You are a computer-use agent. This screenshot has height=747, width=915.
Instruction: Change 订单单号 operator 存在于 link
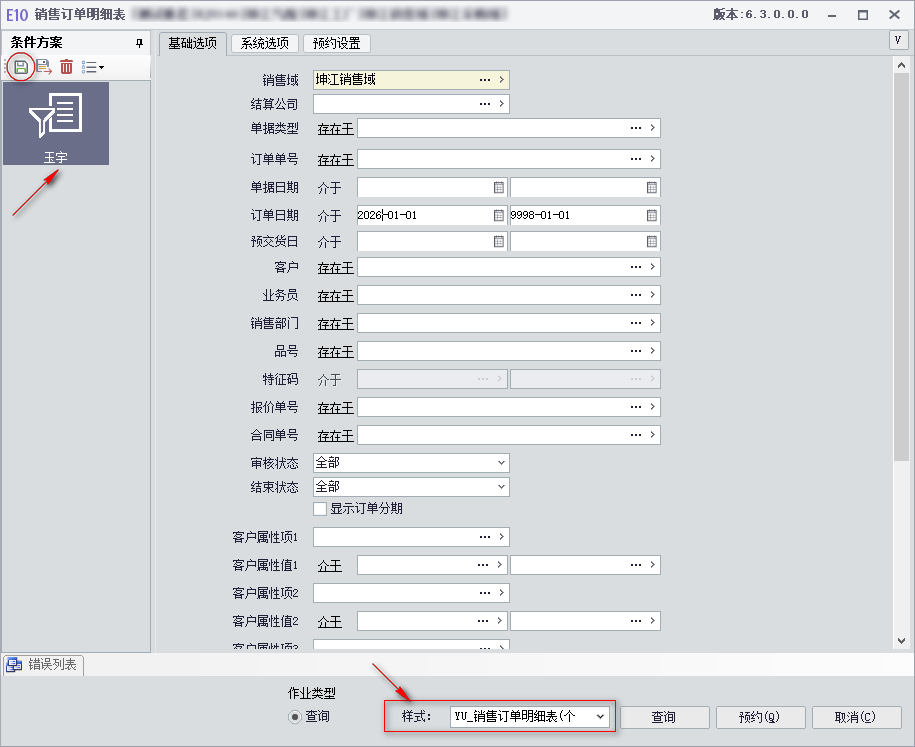[x=336, y=160]
